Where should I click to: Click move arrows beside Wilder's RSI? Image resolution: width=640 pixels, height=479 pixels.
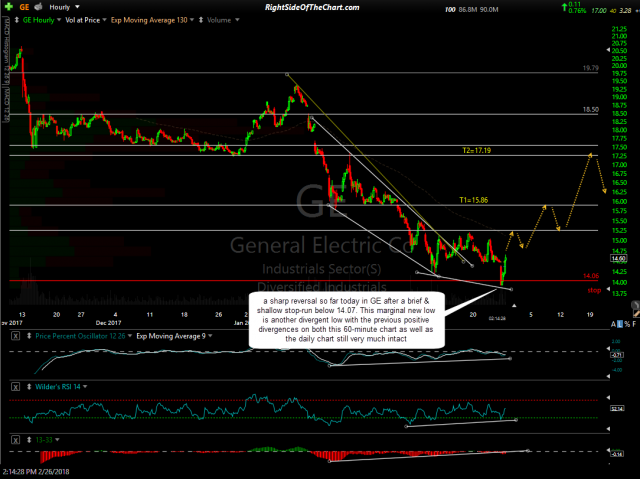(x=29, y=386)
